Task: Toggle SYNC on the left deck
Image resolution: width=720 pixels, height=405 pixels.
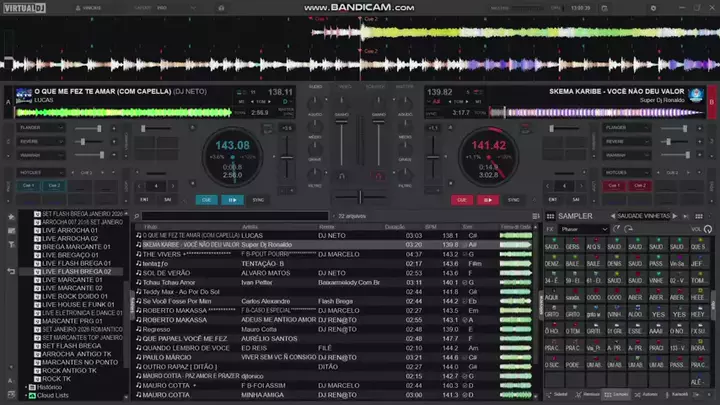Action: click(x=258, y=199)
